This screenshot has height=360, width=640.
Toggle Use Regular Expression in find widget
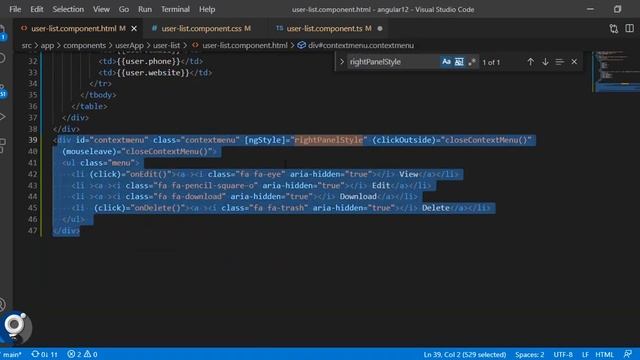point(472,62)
